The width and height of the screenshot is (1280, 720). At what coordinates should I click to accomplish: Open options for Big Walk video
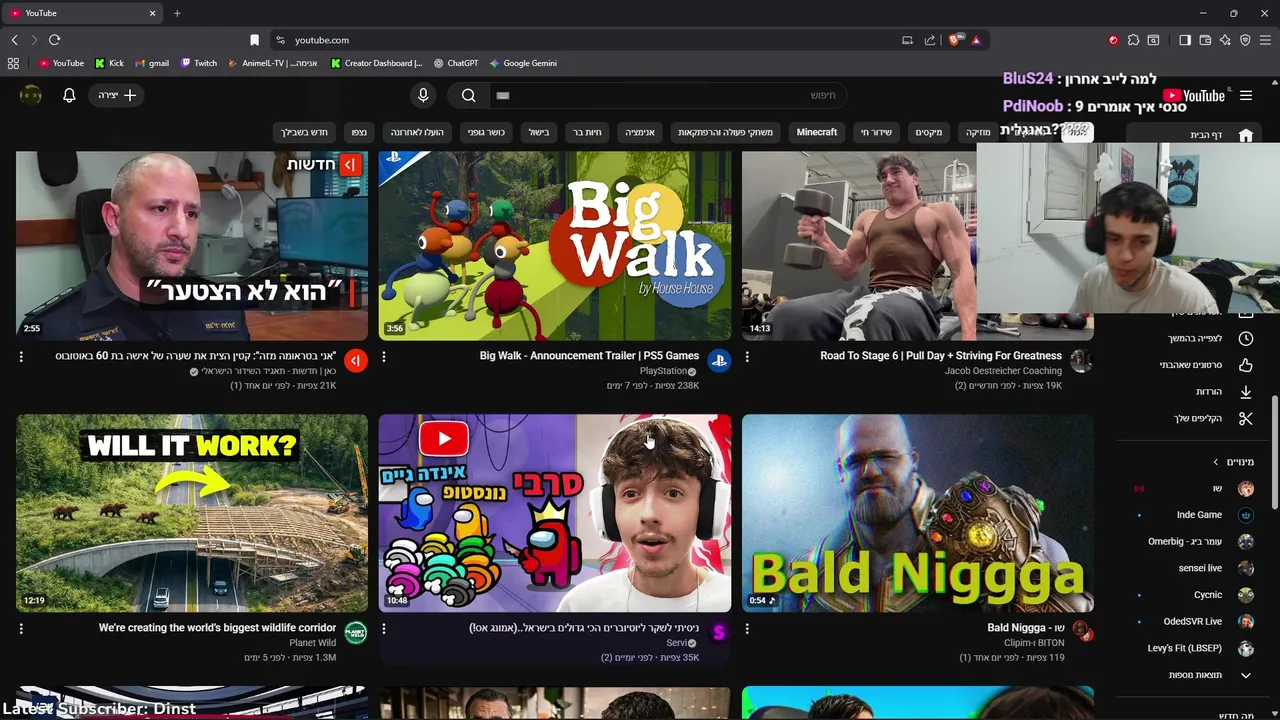click(384, 357)
